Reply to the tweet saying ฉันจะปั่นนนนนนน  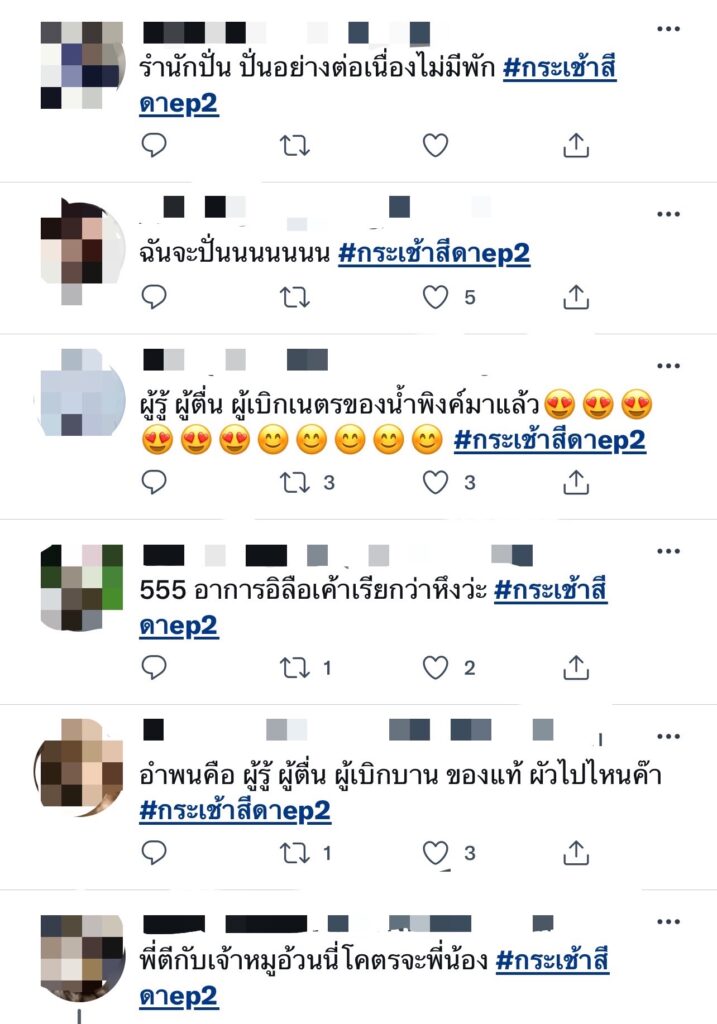point(154,297)
